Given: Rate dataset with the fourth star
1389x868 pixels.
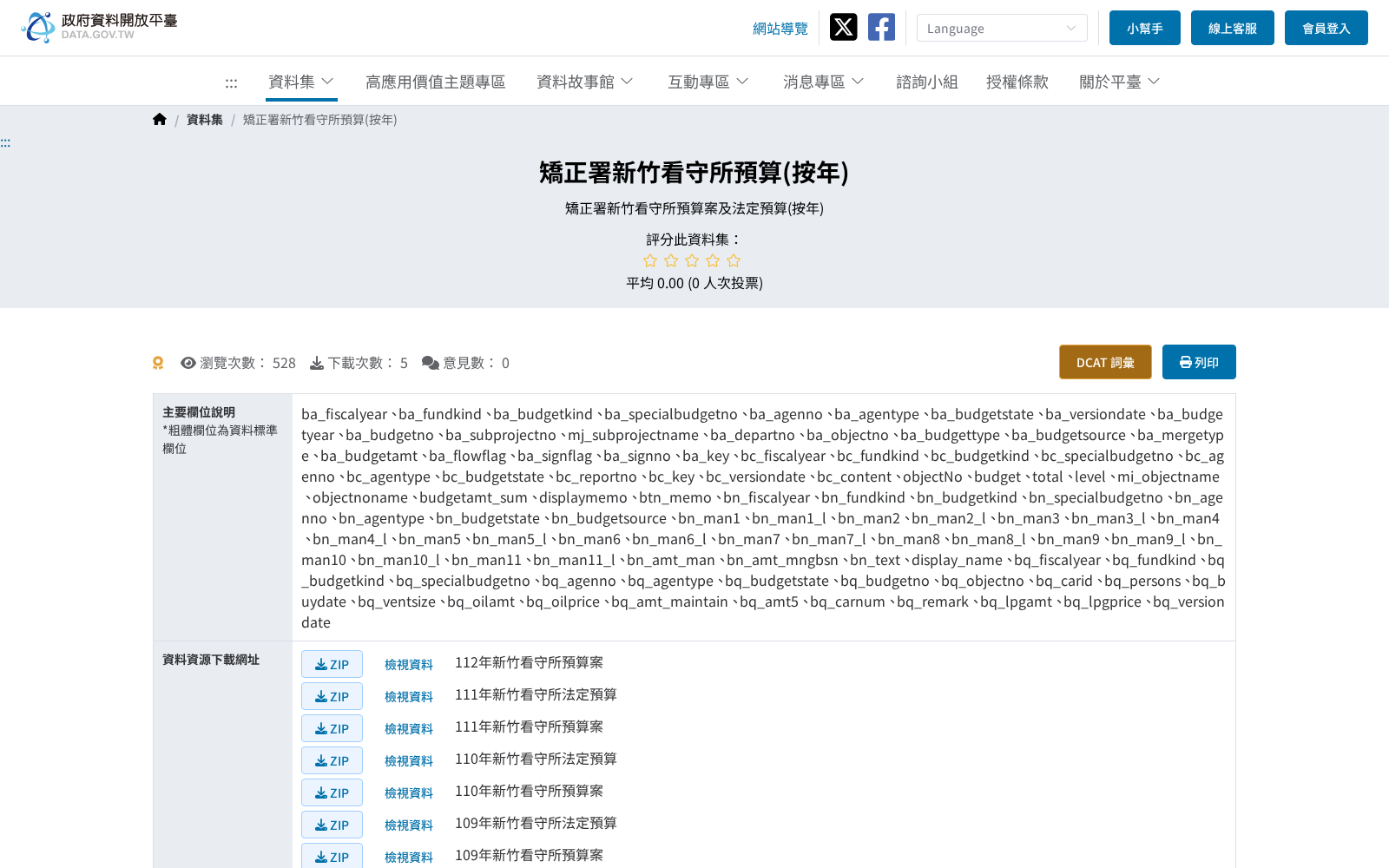Looking at the screenshot, I should click(x=713, y=260).
